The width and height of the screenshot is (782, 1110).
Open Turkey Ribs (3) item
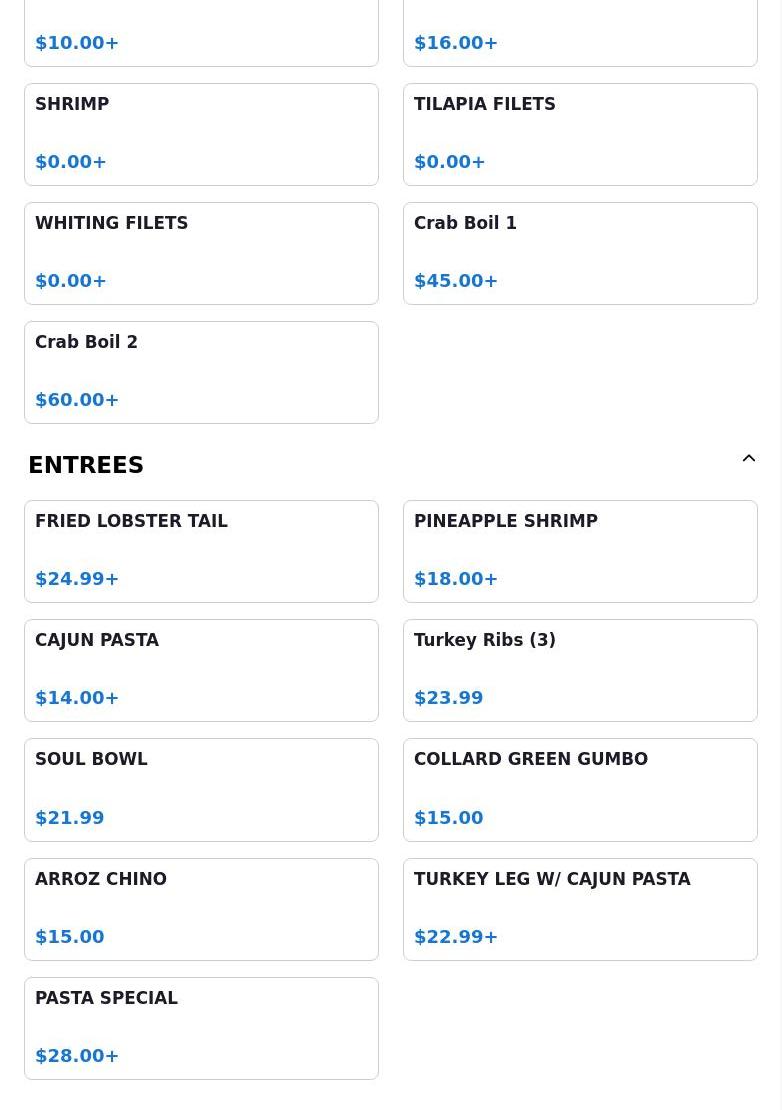tap(580, 670)
